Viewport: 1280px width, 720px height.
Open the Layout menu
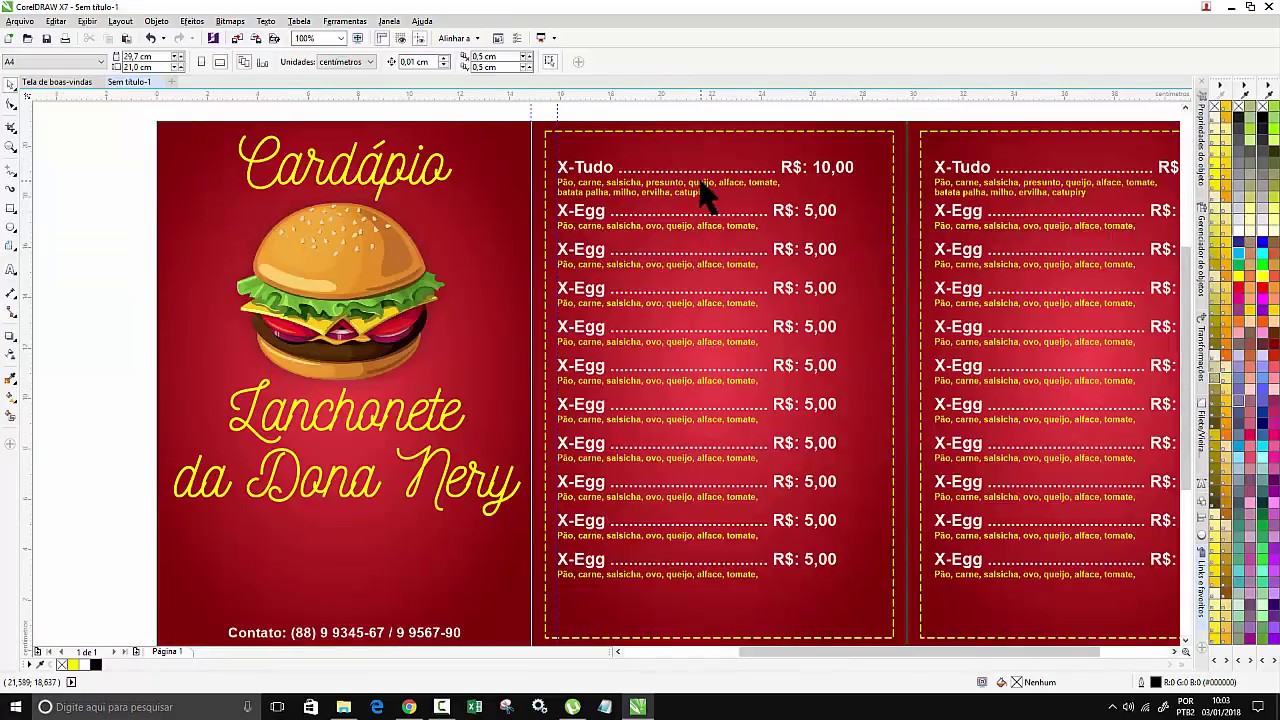120,21
